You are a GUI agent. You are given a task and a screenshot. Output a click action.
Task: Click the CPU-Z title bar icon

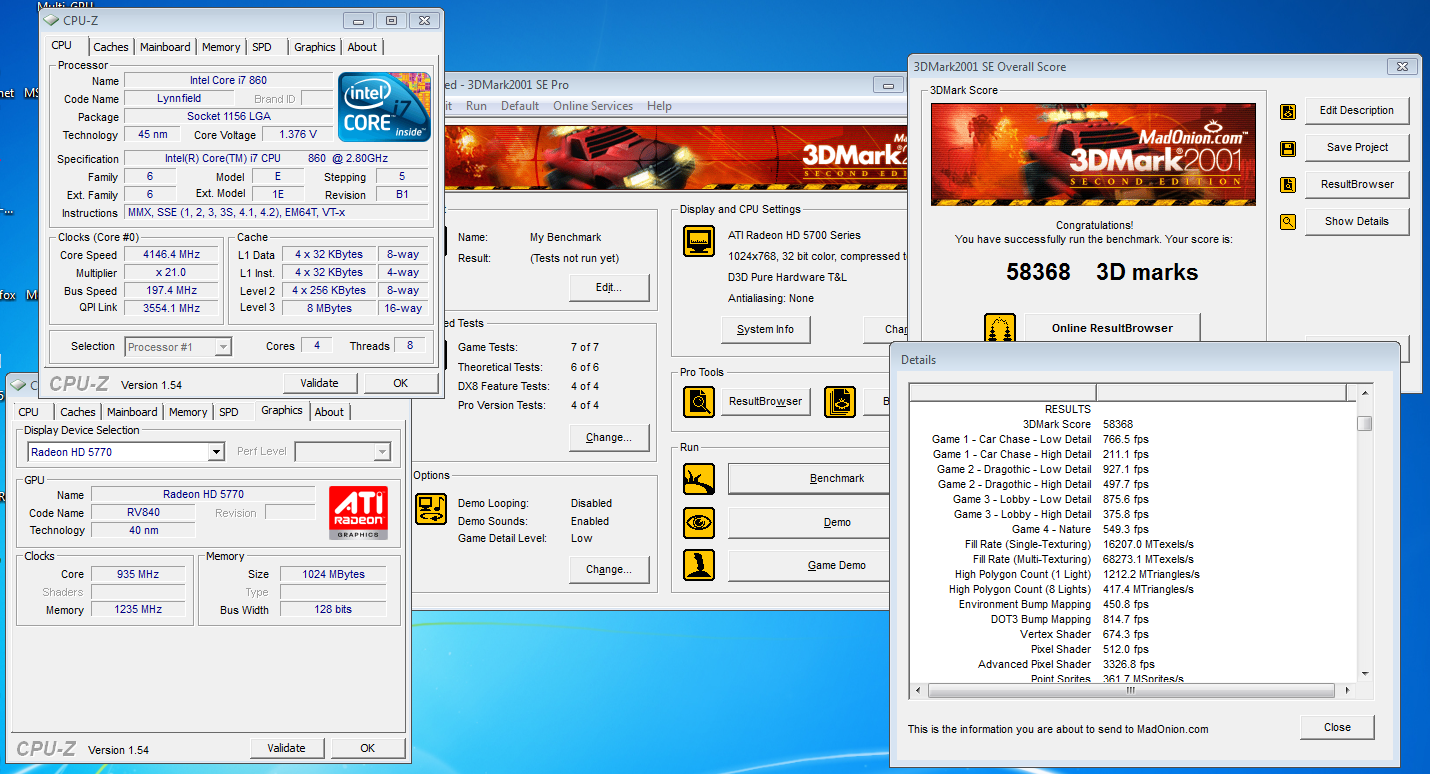click(x=50, y=20)
